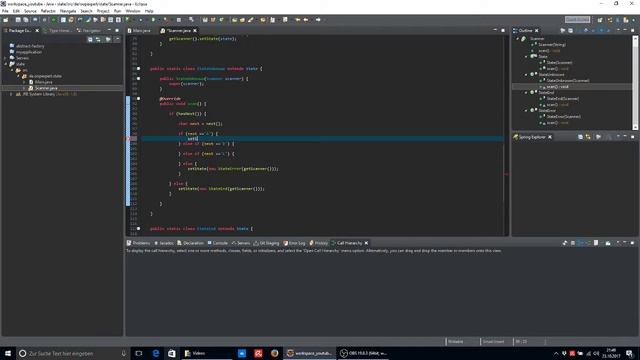This screenshot has height=360, width=640.
Task: Click the Windows Start button
Action: [x=8, y=353]
